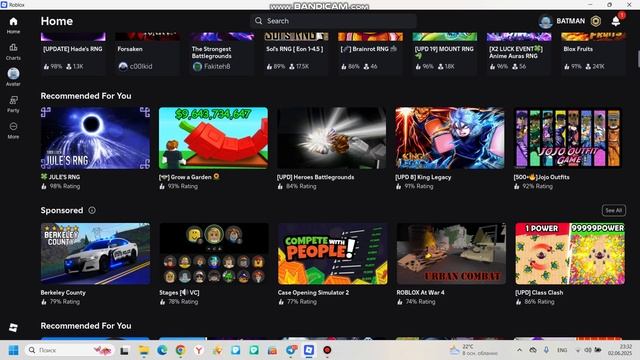The width and height of the screenshot is (640, 360).
Task: Click the microphone tray icon
Action: 546,350
